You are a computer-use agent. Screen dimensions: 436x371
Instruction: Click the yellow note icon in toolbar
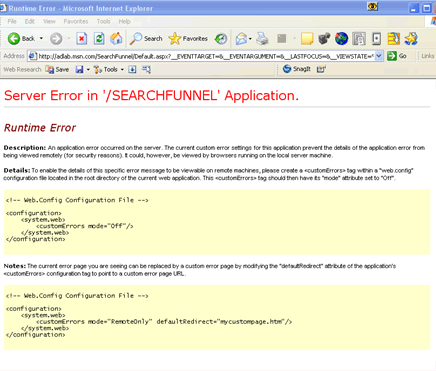[307, 39]
